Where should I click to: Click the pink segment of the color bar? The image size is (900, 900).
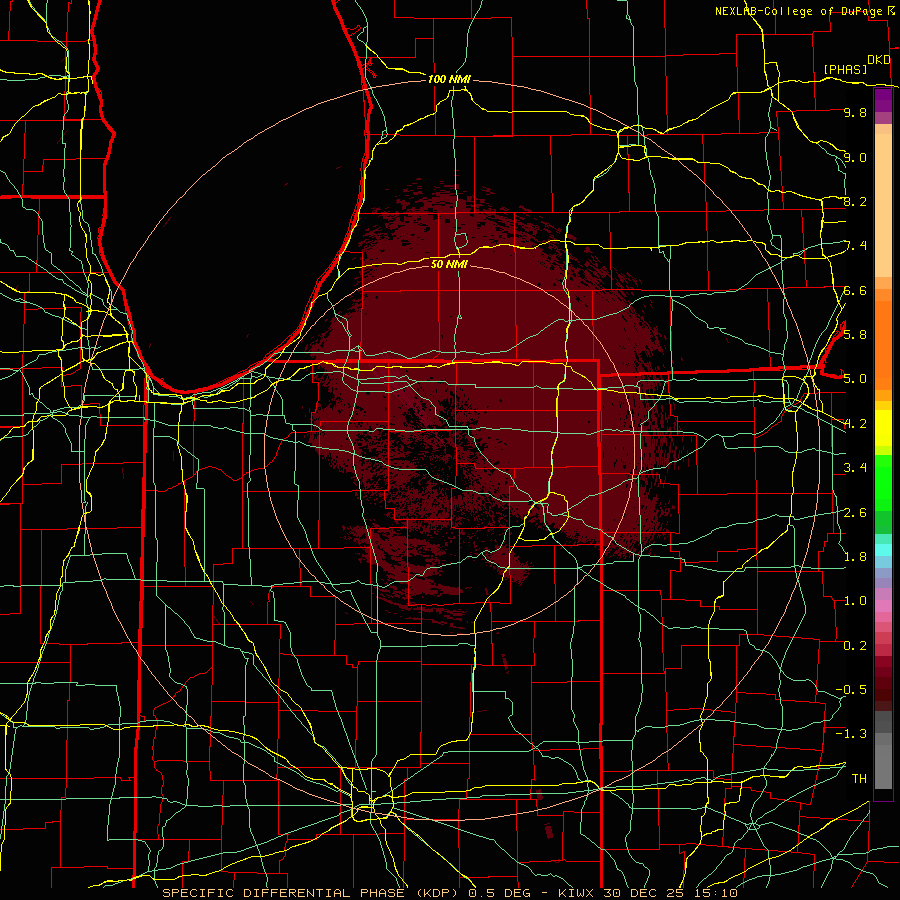coord(883,606)
